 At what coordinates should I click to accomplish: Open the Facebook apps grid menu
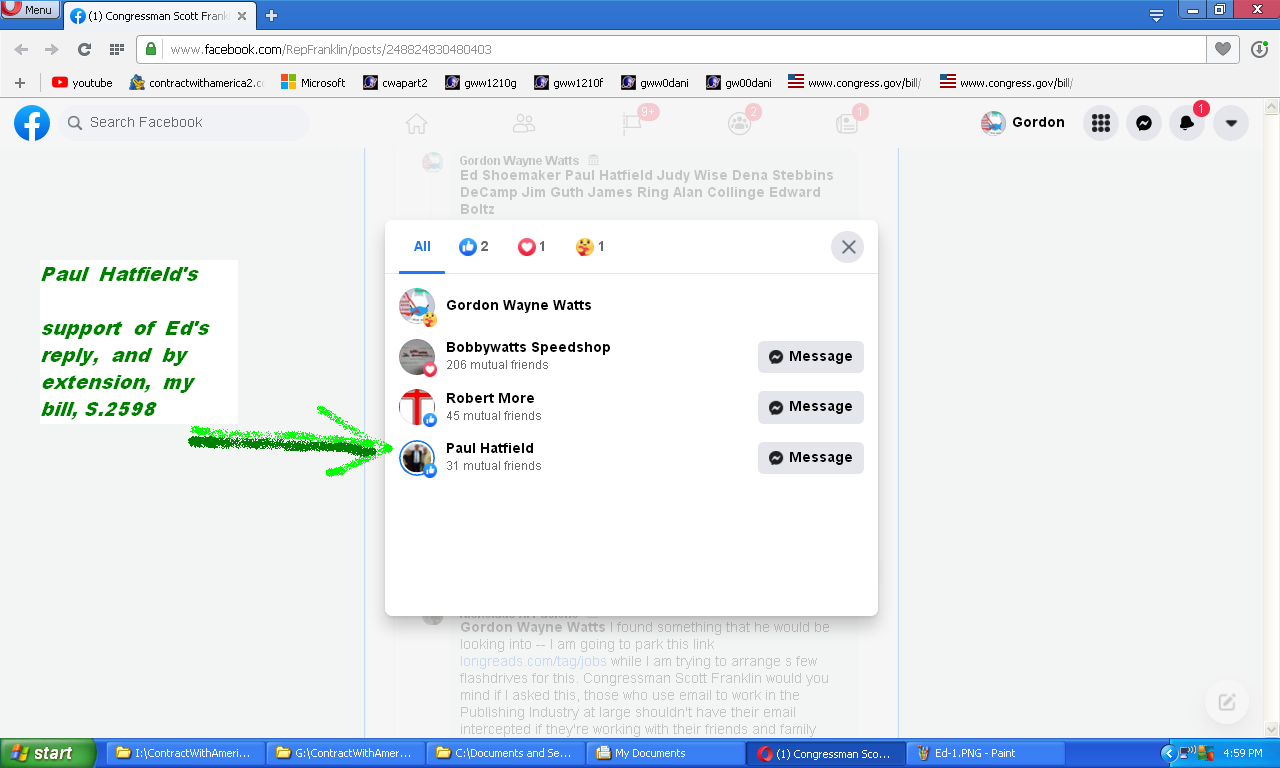1101,123
